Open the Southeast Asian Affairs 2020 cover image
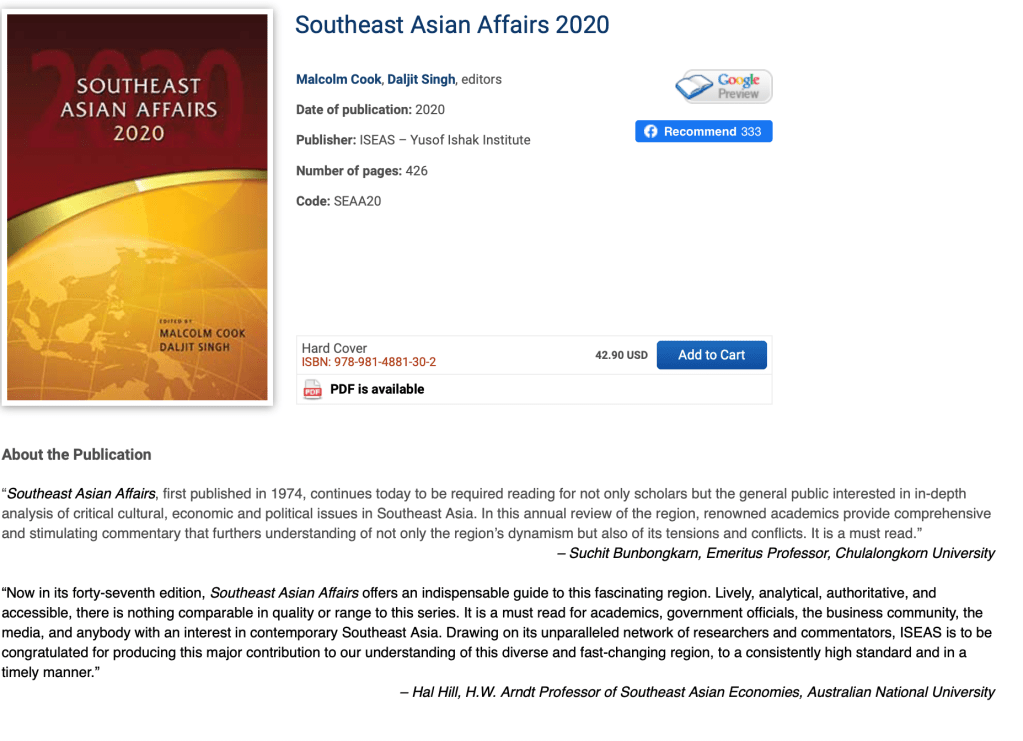 137,208
